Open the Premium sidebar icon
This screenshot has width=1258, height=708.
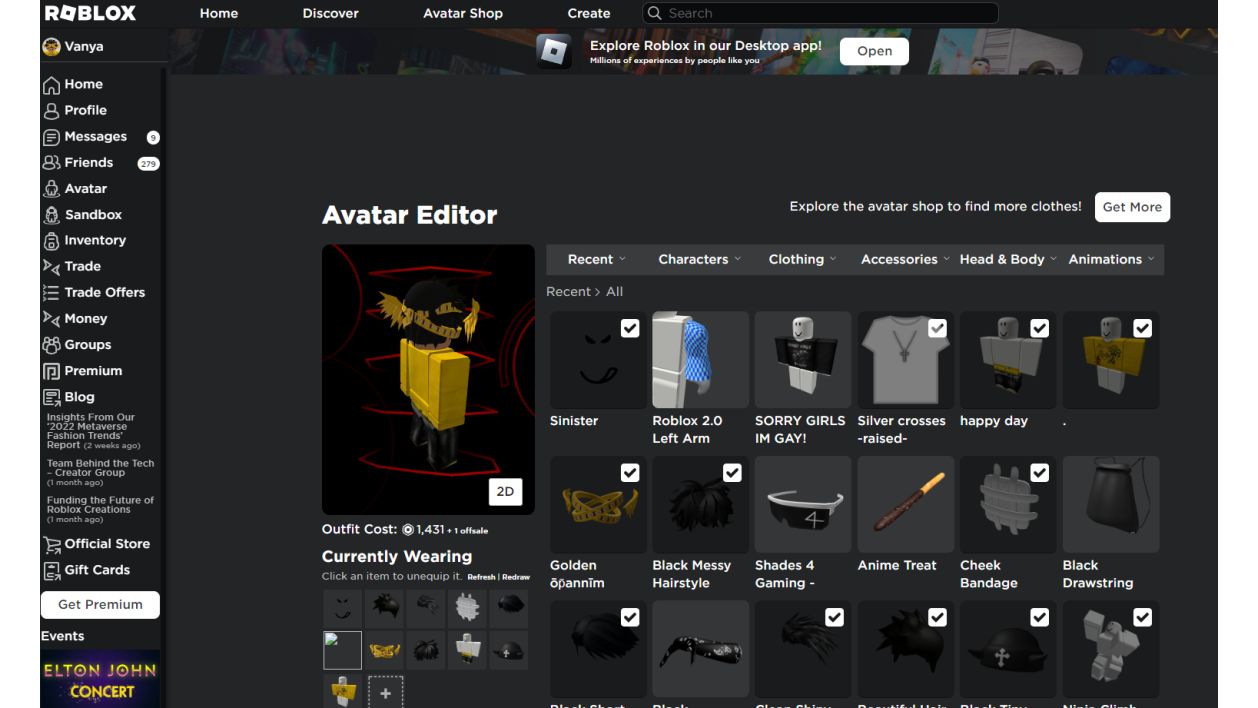tap(51, 371)
